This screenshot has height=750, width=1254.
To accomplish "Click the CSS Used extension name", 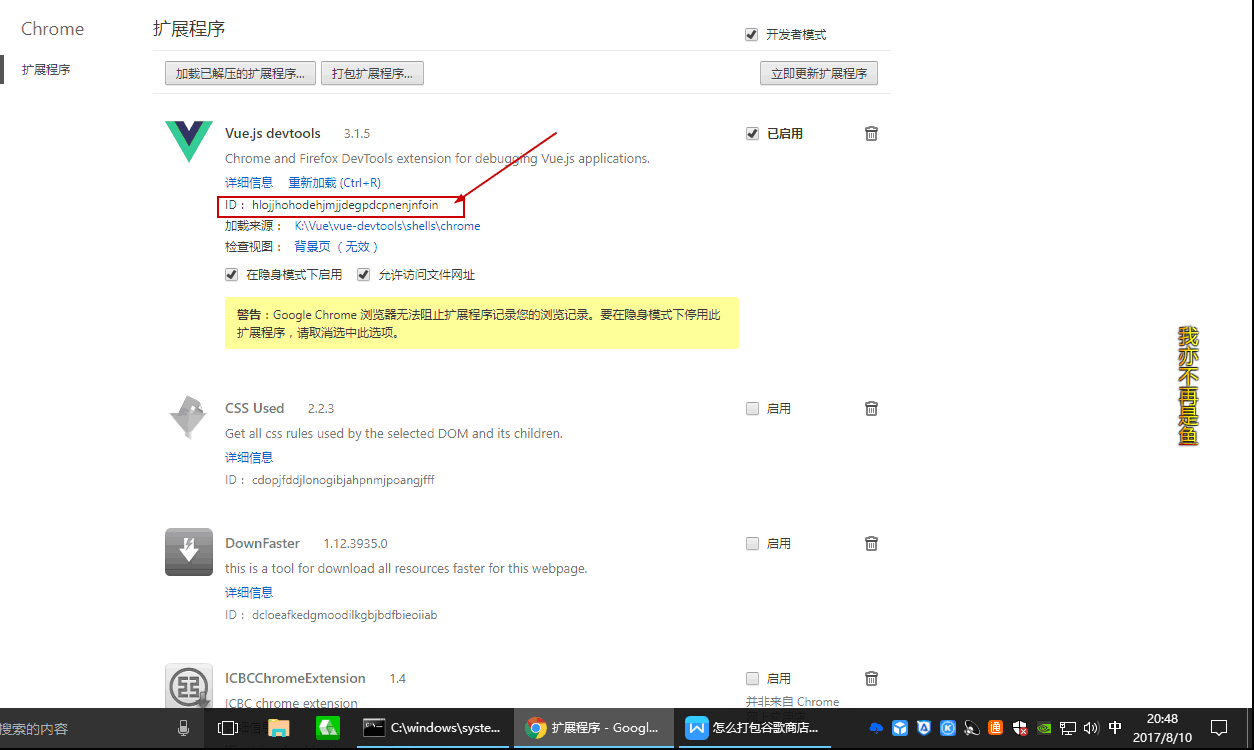I will 255,408.
